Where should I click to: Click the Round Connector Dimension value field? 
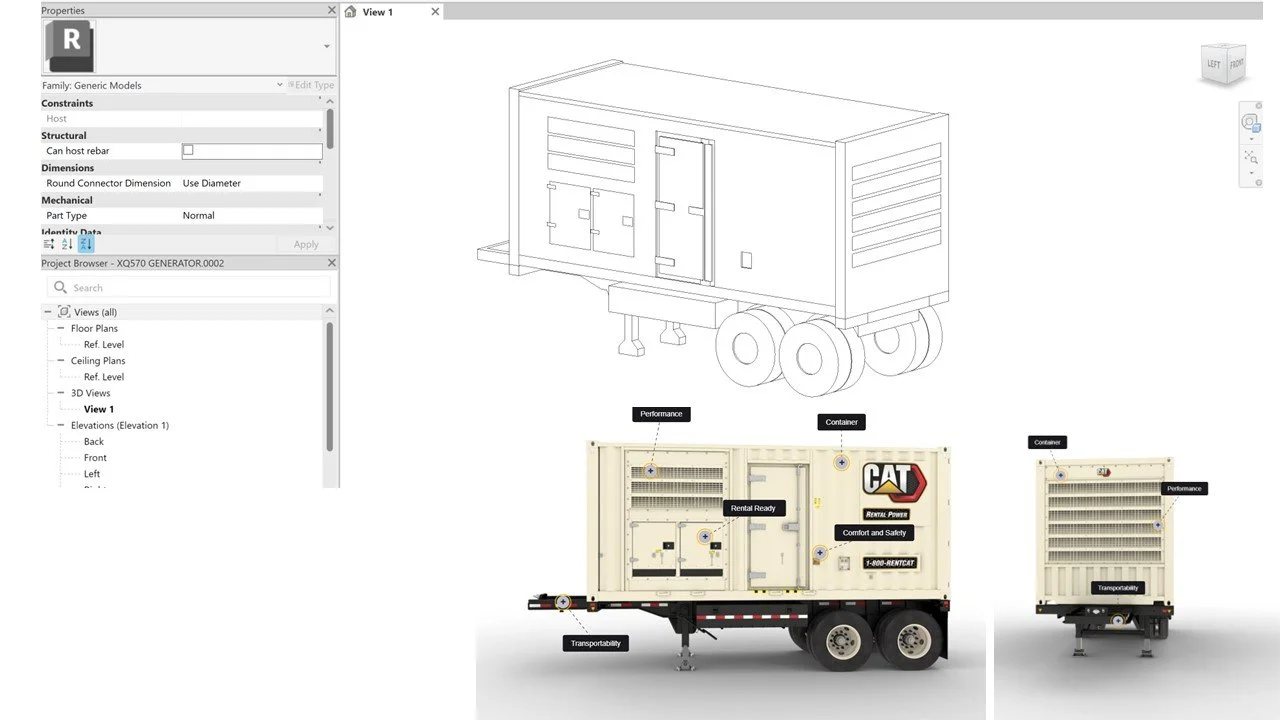[x=252, y=183]
